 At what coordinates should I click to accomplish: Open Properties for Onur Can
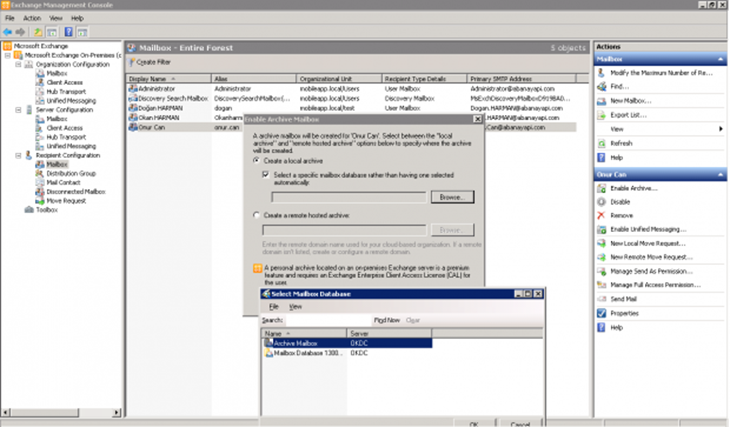click(x=624, y=313)
